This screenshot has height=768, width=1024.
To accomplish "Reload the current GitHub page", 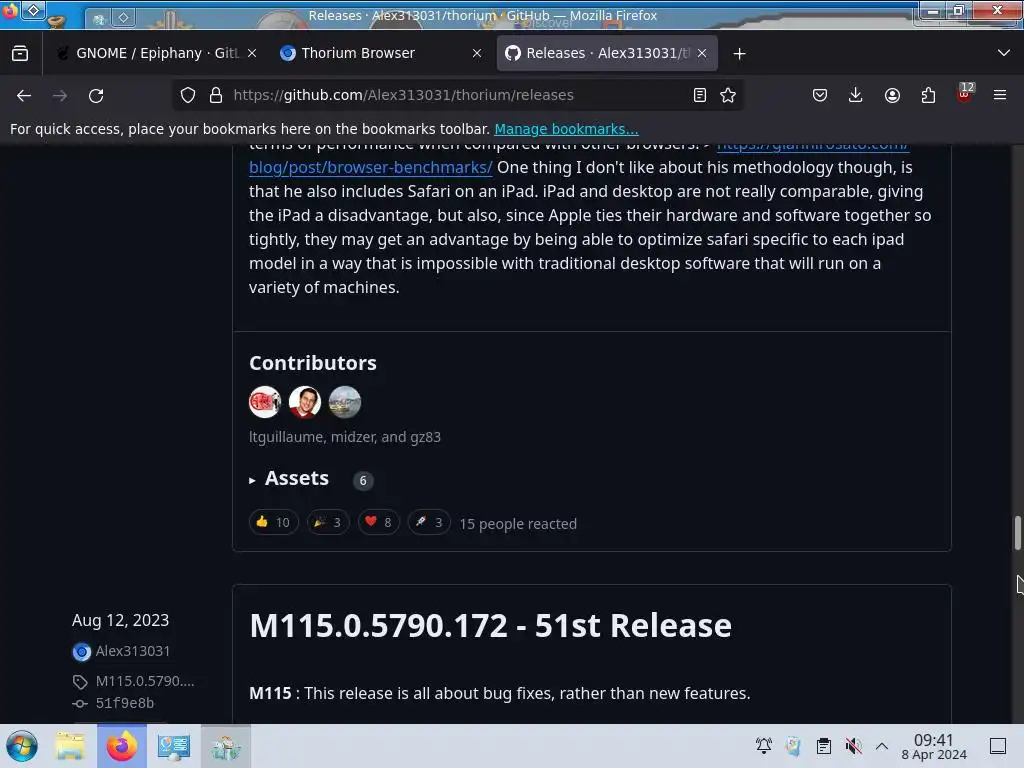I will (x=96, y=95).
